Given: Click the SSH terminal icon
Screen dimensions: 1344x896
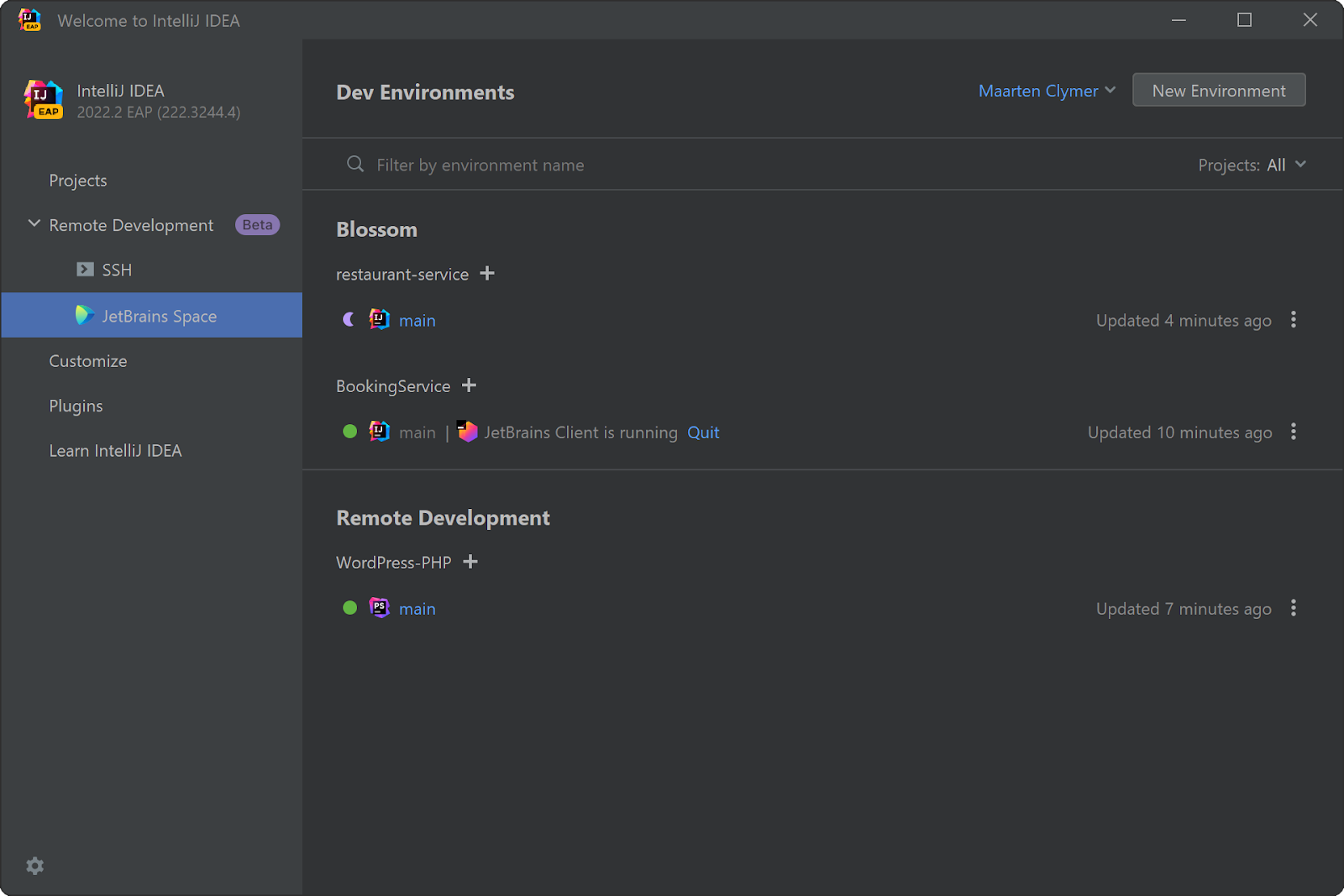Looking at the screenshot, I should tap(85, 270).
